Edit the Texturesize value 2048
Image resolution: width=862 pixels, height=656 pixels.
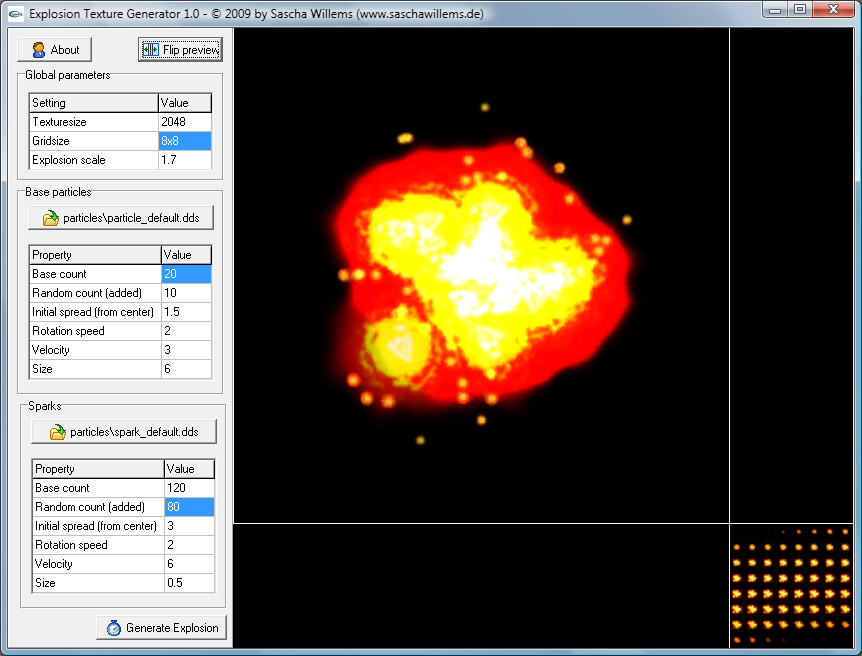(x=185, y=122)
